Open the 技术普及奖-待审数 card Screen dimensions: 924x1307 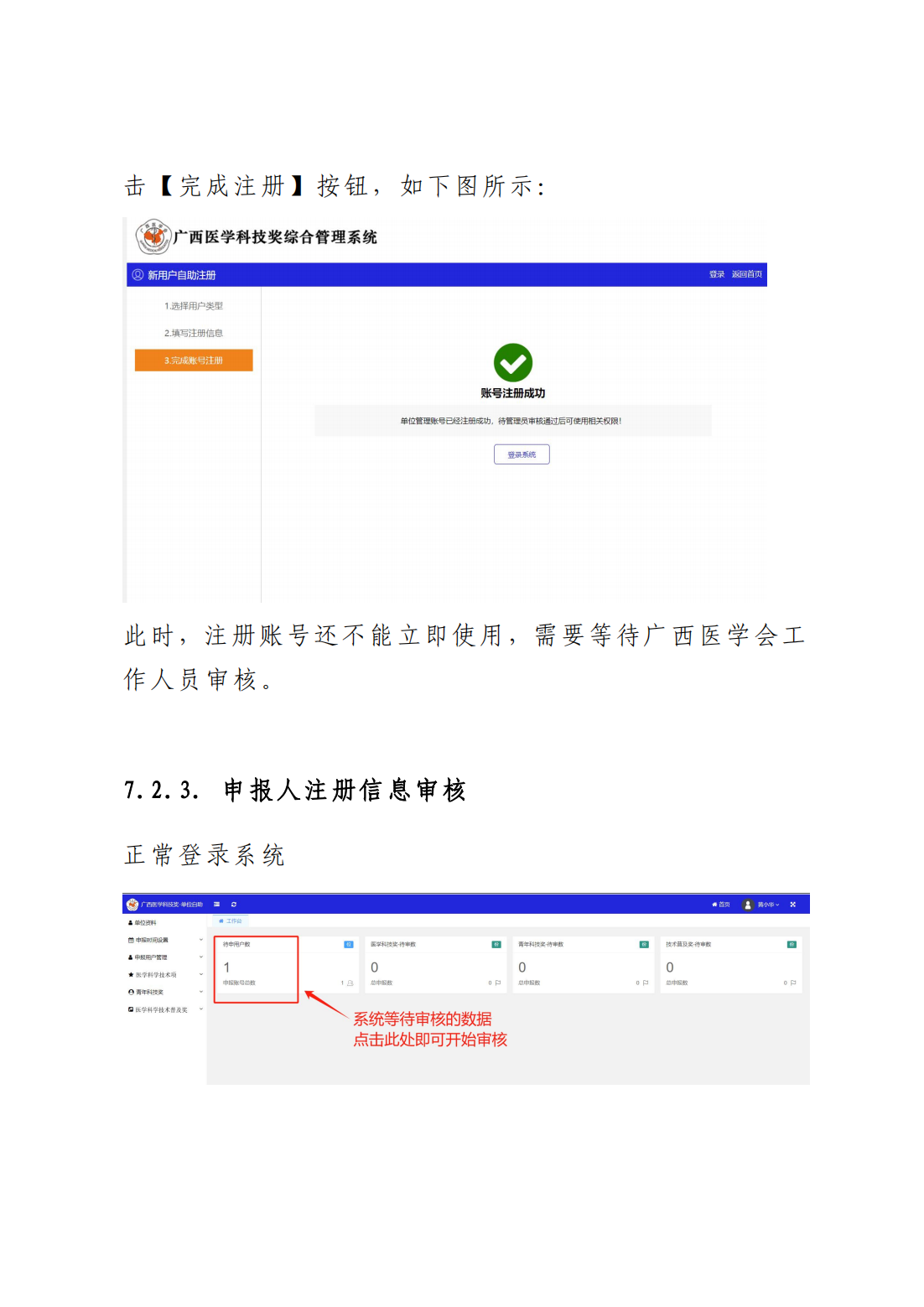coord(731,965)
